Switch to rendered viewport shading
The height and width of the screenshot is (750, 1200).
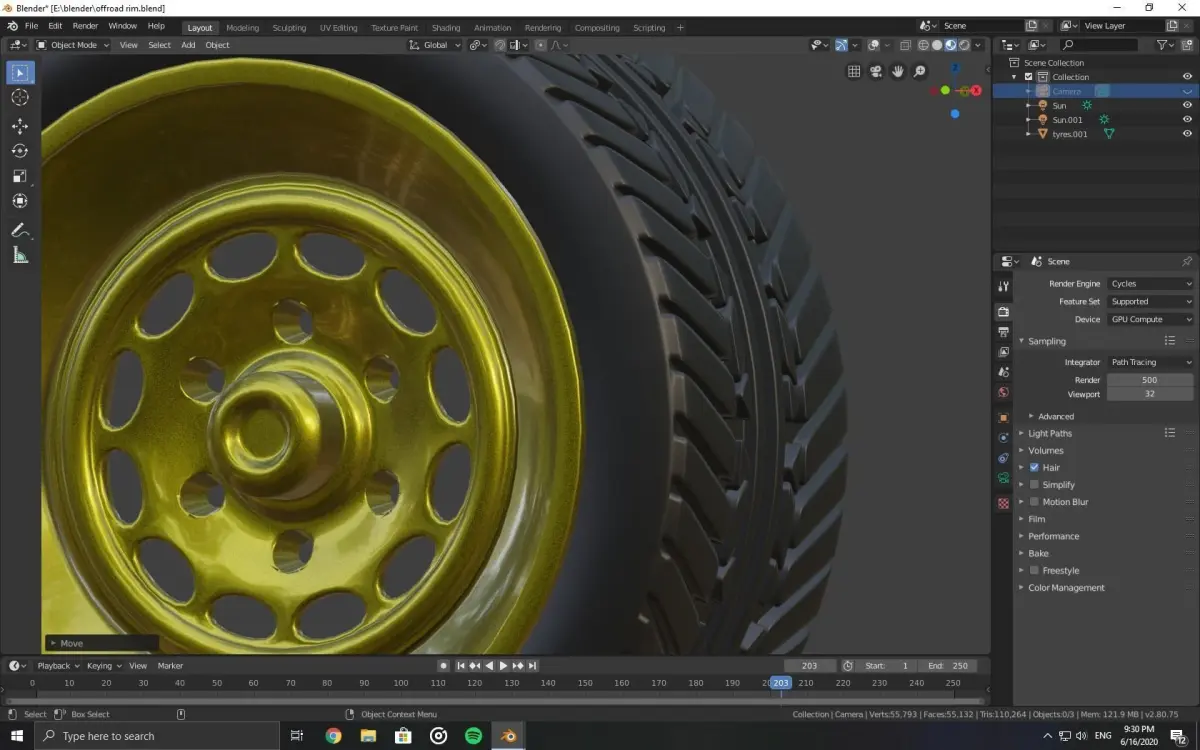[x=964, y=44]
